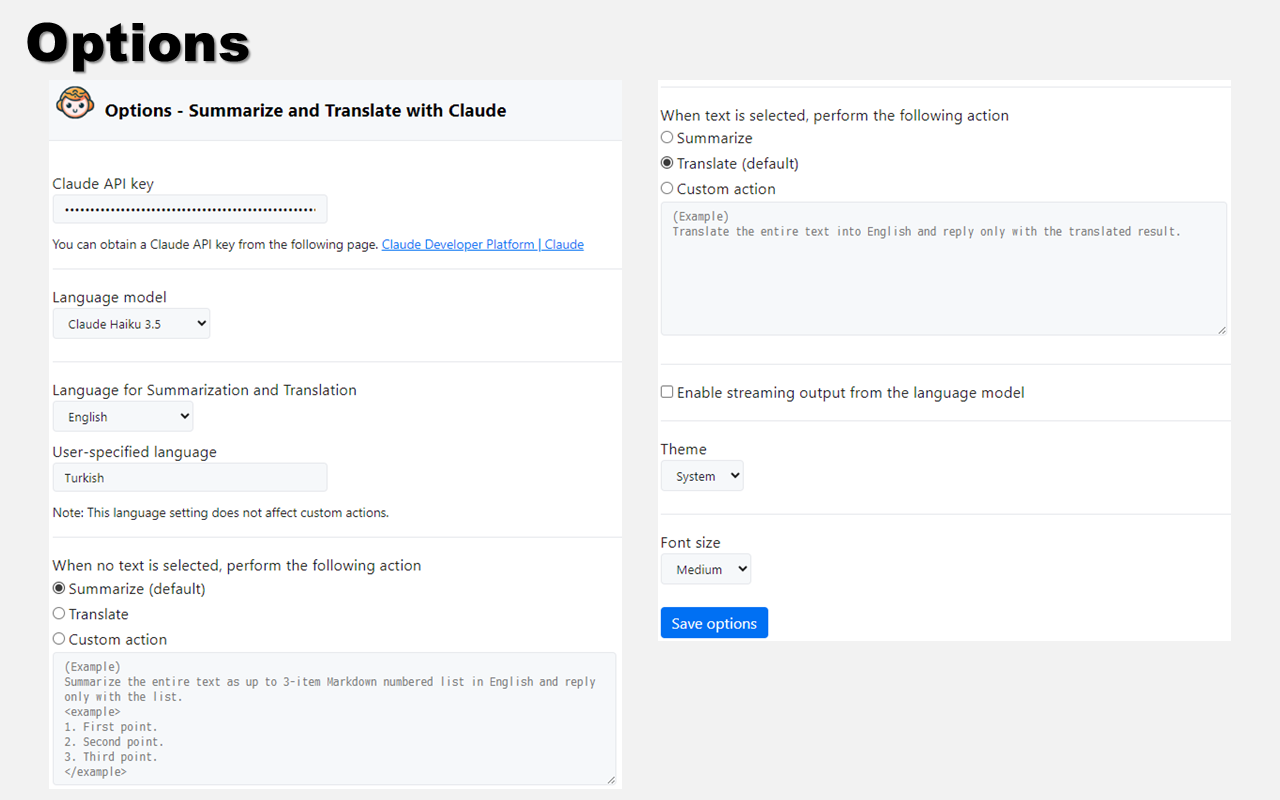Open Claude Developer Platform link
Image resolution: width=1280 pixels, height=800 pixels.
click(482, 244)
